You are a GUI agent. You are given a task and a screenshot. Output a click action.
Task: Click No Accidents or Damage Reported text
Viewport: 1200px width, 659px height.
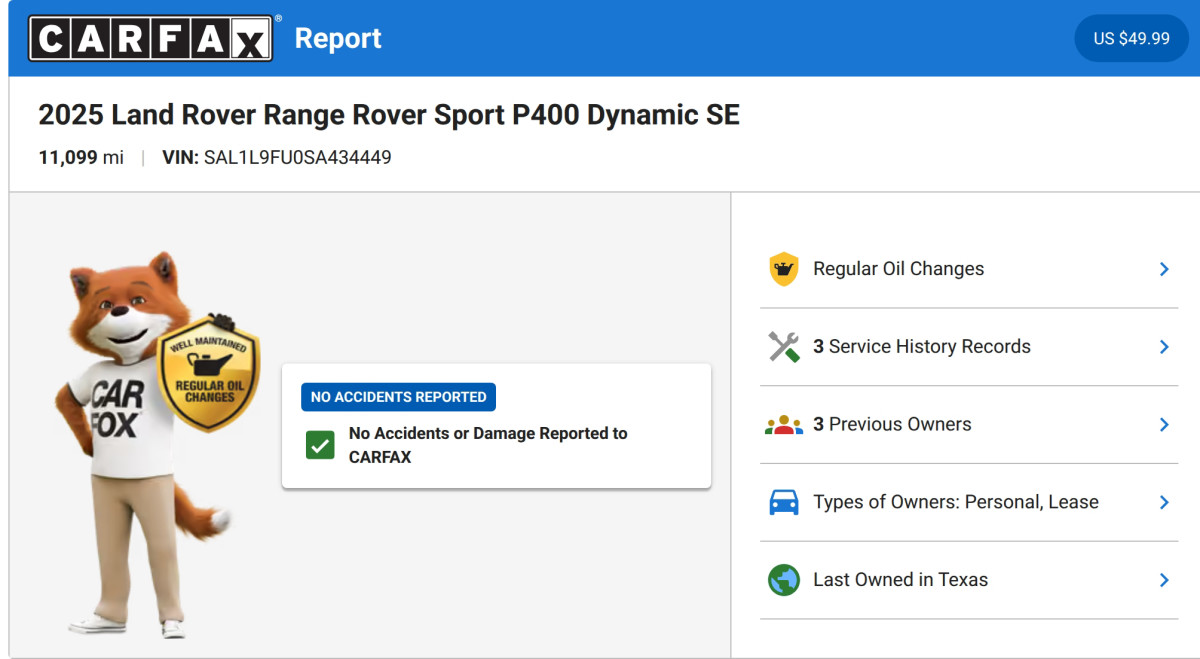488,445
